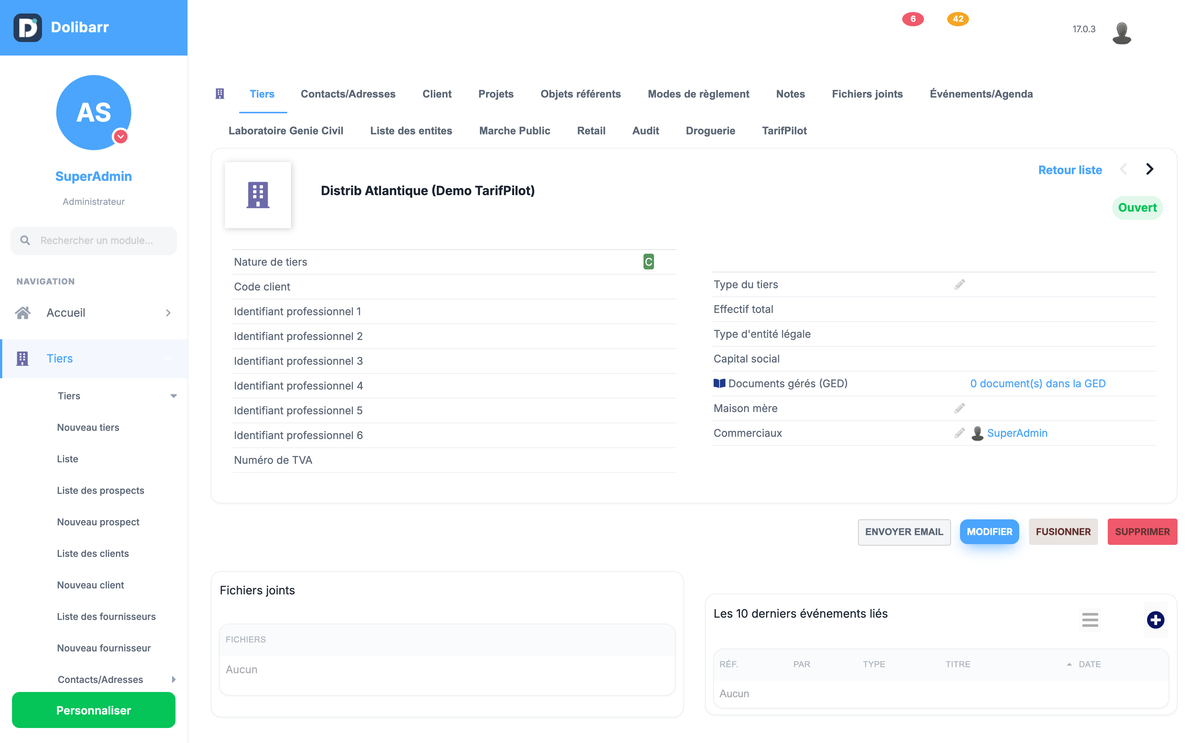Open the Événements/Agenda tab
Screen dimensions: 1200x743
coord(981,94)
